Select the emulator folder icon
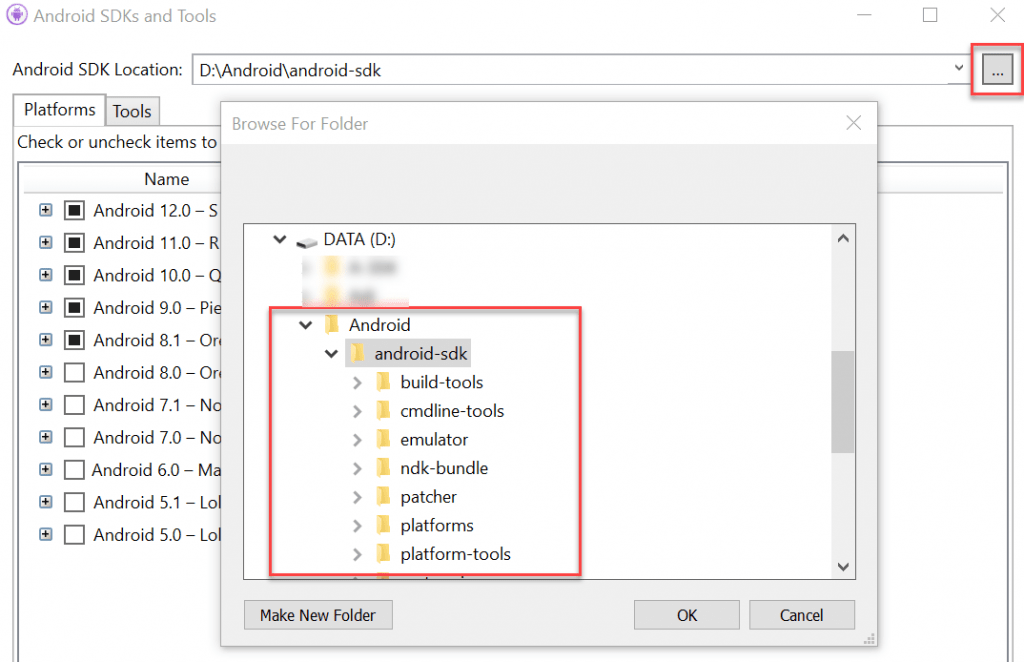 tap(384, 439)
